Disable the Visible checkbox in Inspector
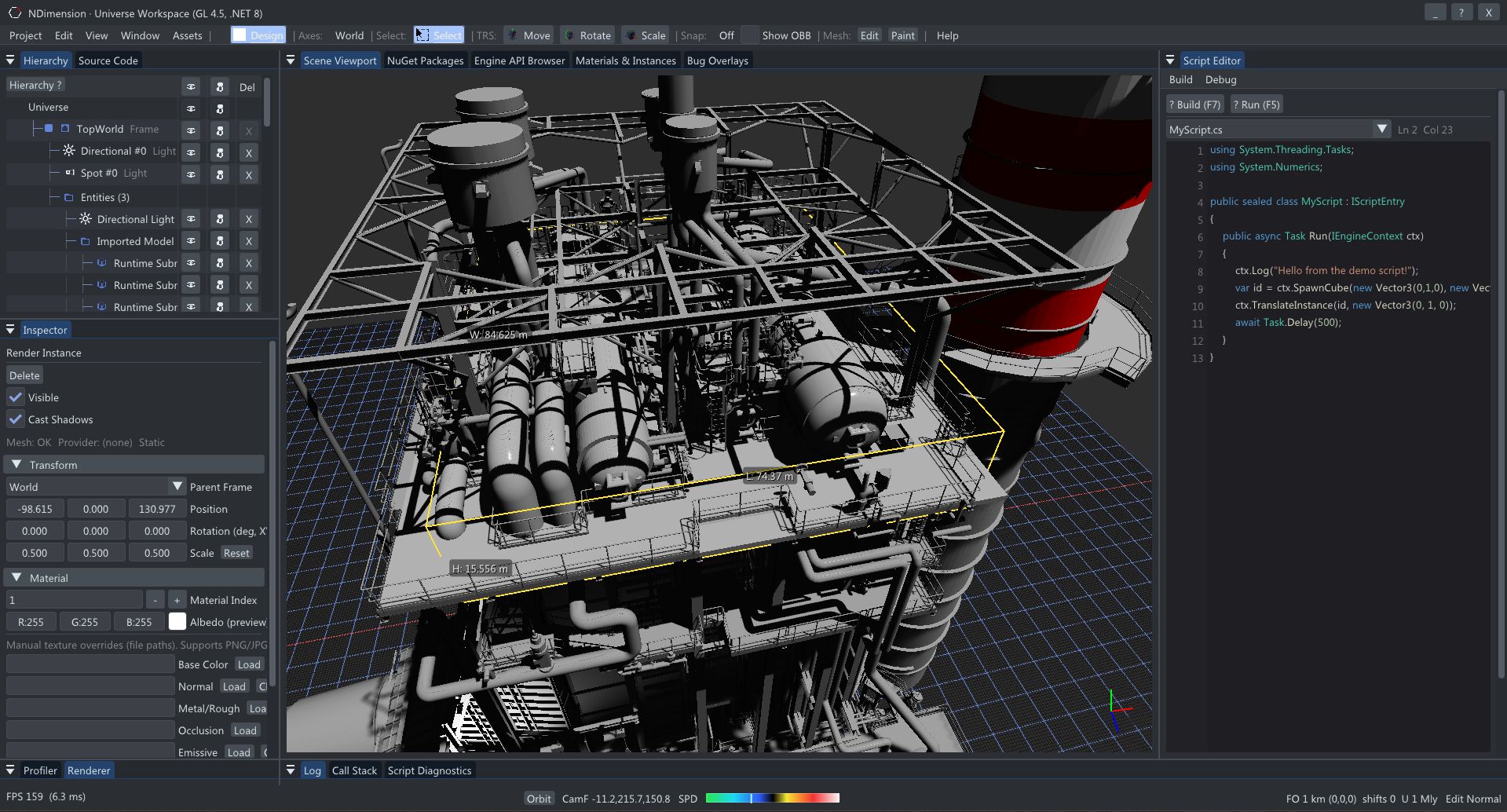 tap(15, 397)
